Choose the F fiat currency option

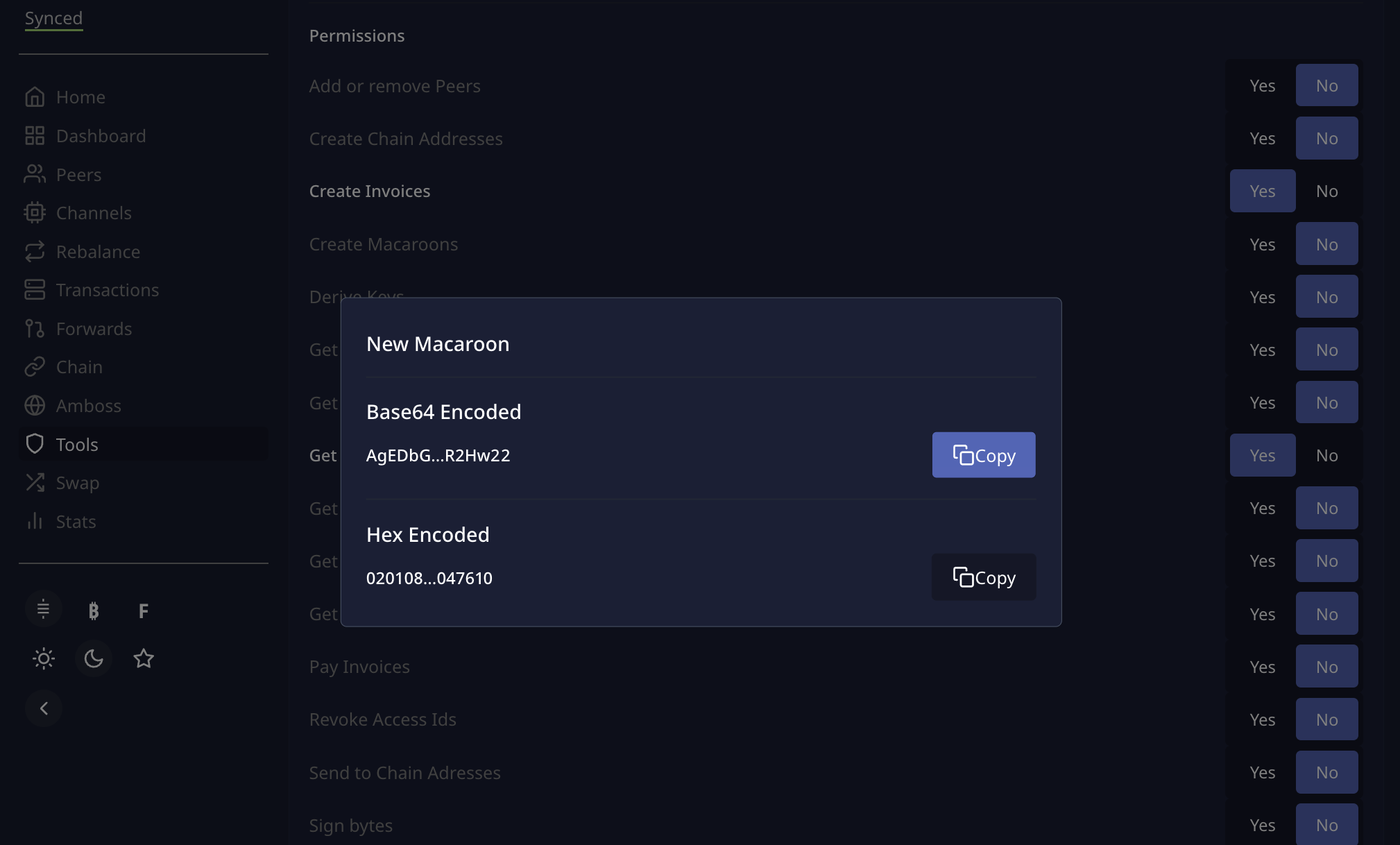pyautogui.click(x=144, y=611)
